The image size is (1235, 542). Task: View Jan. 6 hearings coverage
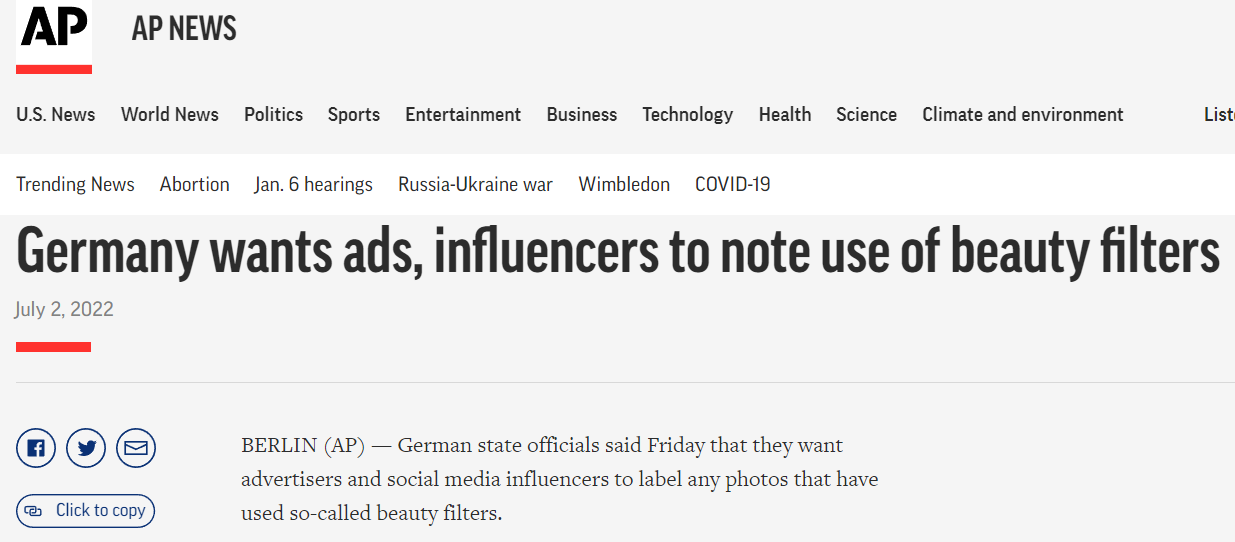(314, 185)
